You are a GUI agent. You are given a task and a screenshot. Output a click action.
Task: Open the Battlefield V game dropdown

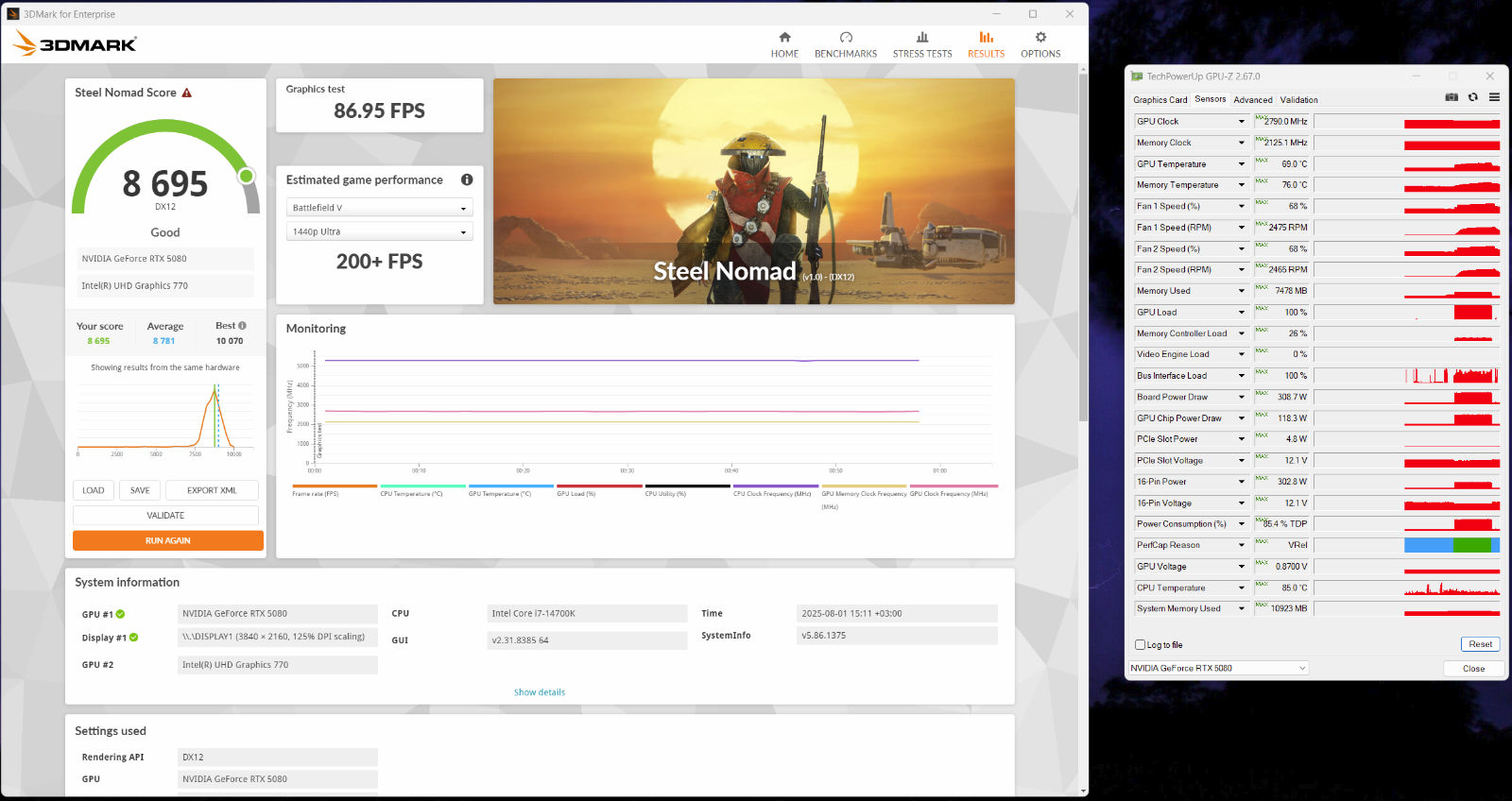[x=379, y=208]
